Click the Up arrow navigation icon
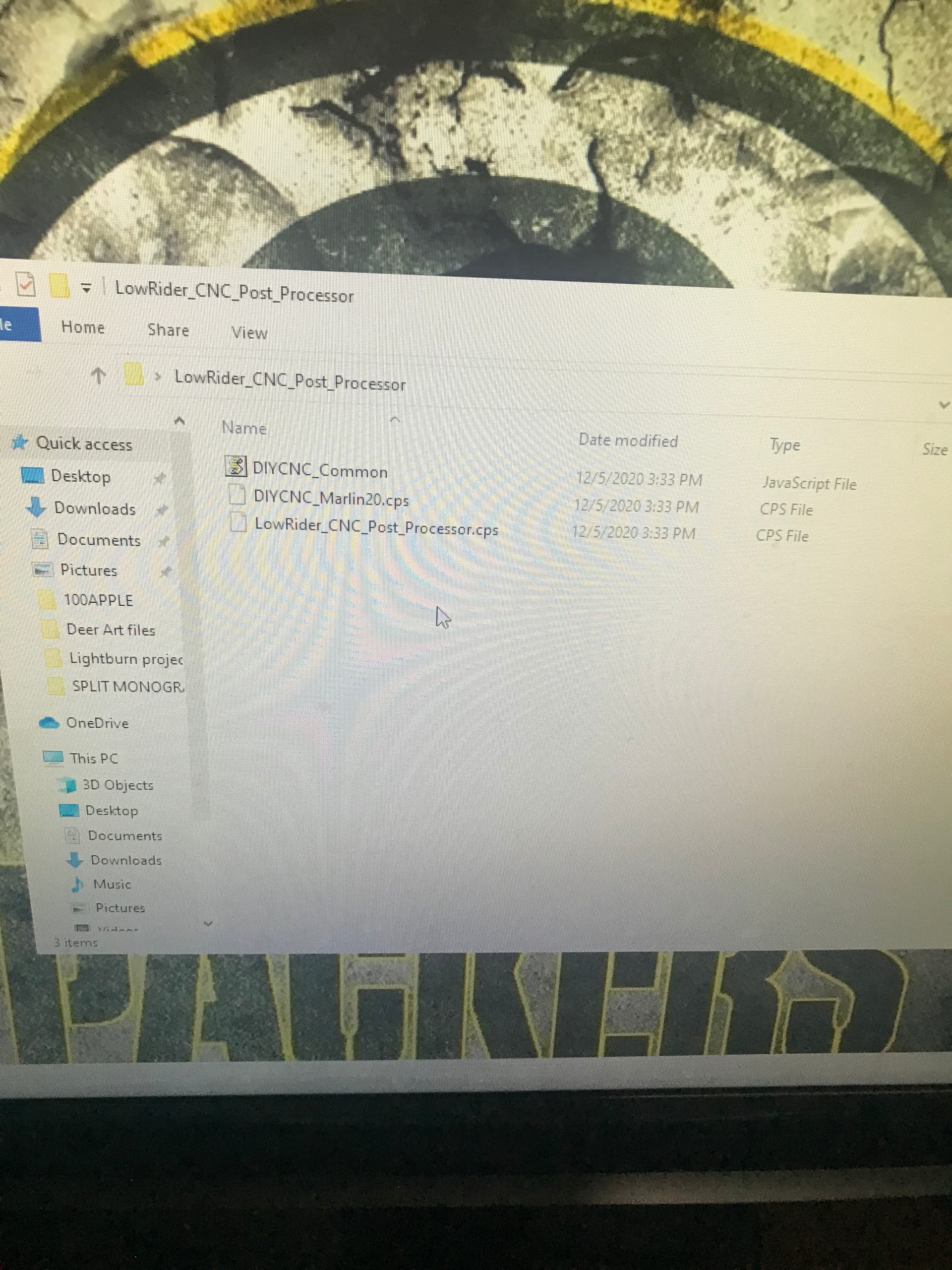This screenshot has height=1270, width=952. coord(98,376)
